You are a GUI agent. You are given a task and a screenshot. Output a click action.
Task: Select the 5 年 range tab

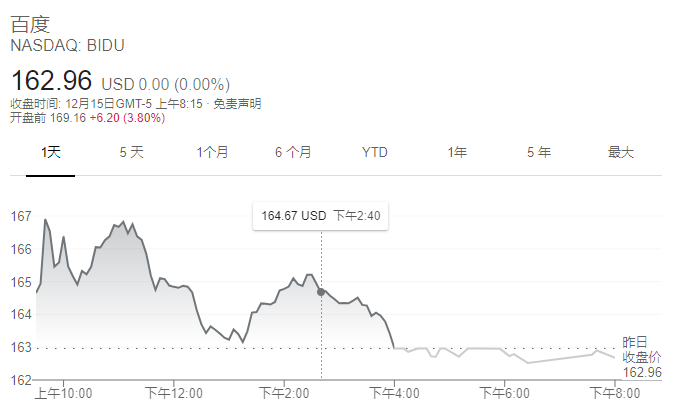point(539,152)
